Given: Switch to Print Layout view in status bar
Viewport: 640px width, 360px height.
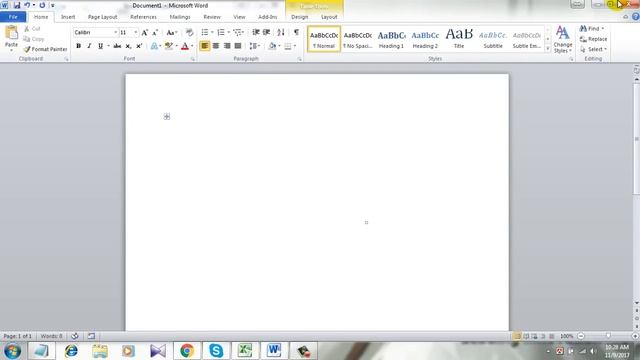Looking at the screenshot, I should pyautogui.click(x=517, y=336).
